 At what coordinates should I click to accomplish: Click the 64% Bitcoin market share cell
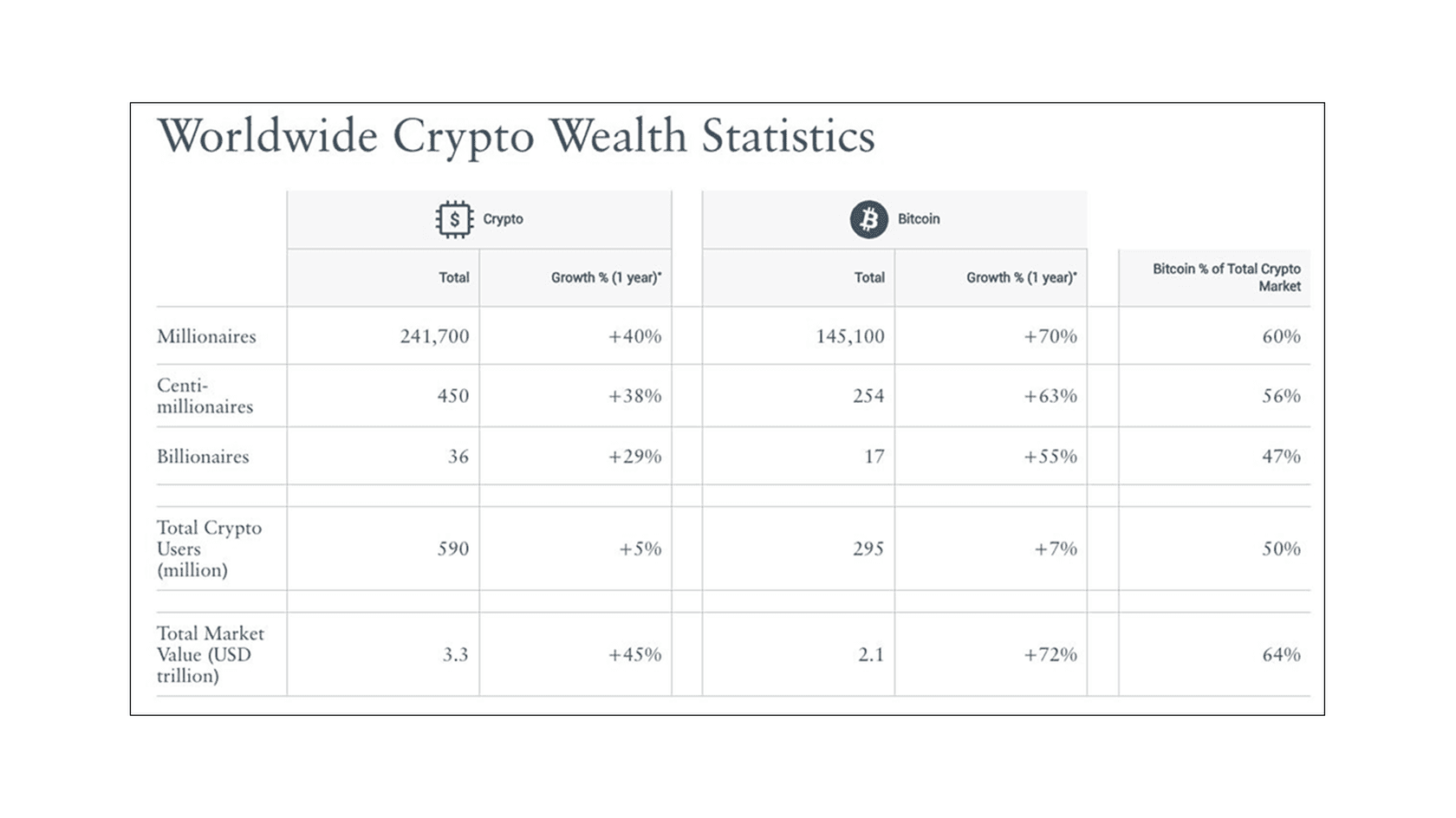tap(1281, 654)
